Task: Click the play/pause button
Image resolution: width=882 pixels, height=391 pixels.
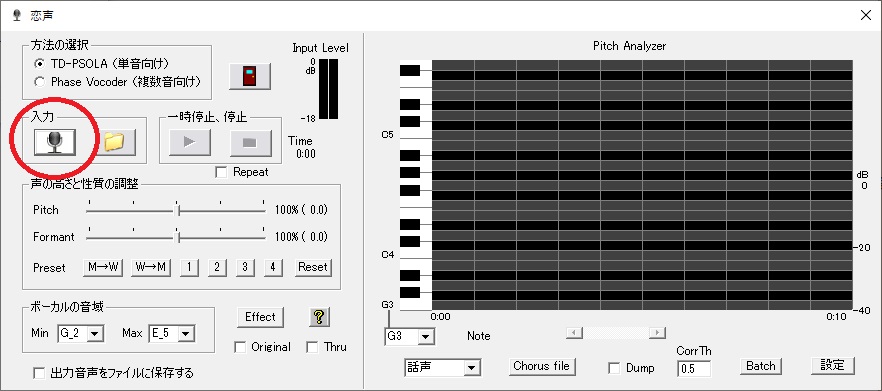Action: (x=190, y=142)
